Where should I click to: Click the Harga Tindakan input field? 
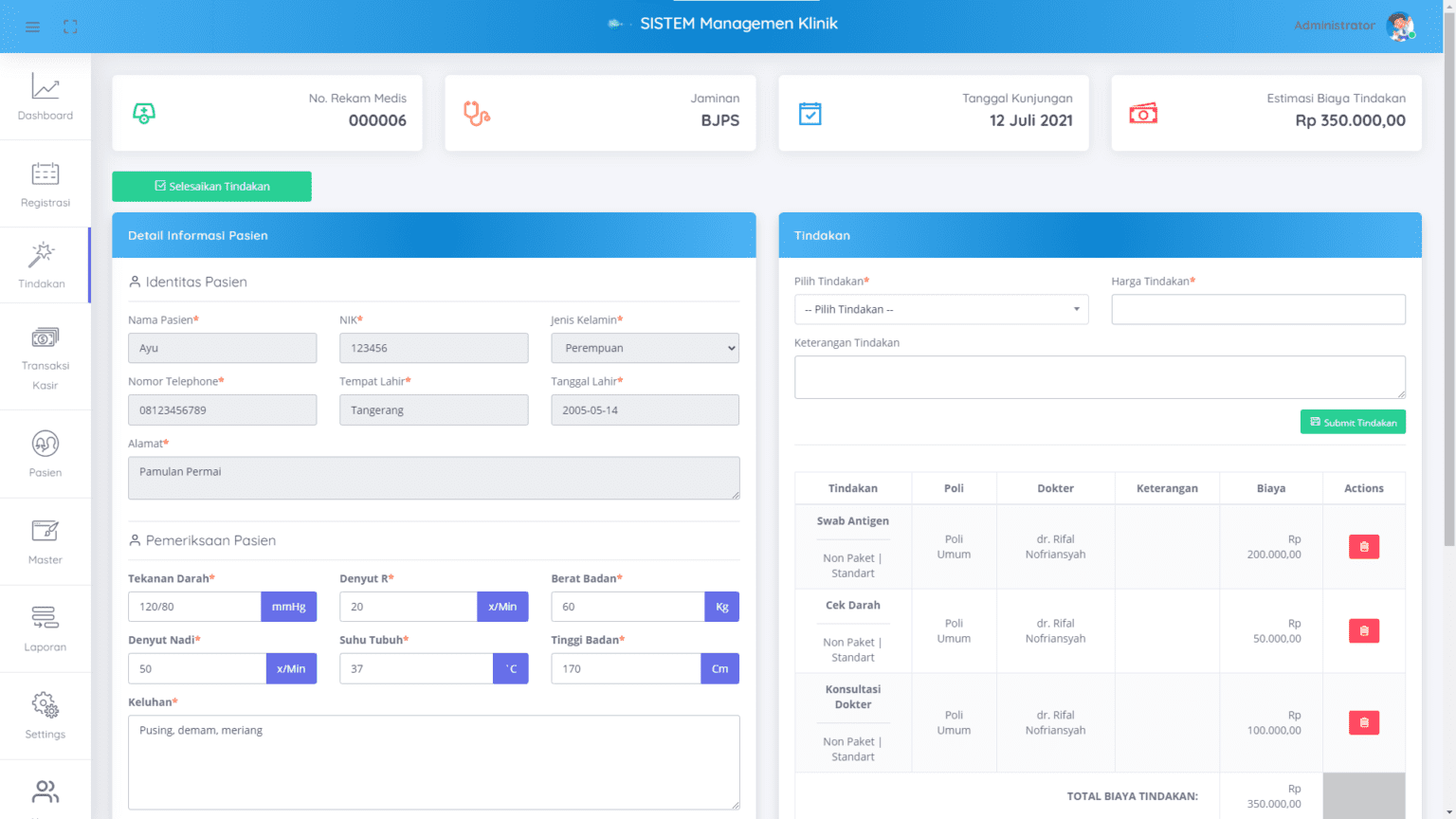point(1257,310)
